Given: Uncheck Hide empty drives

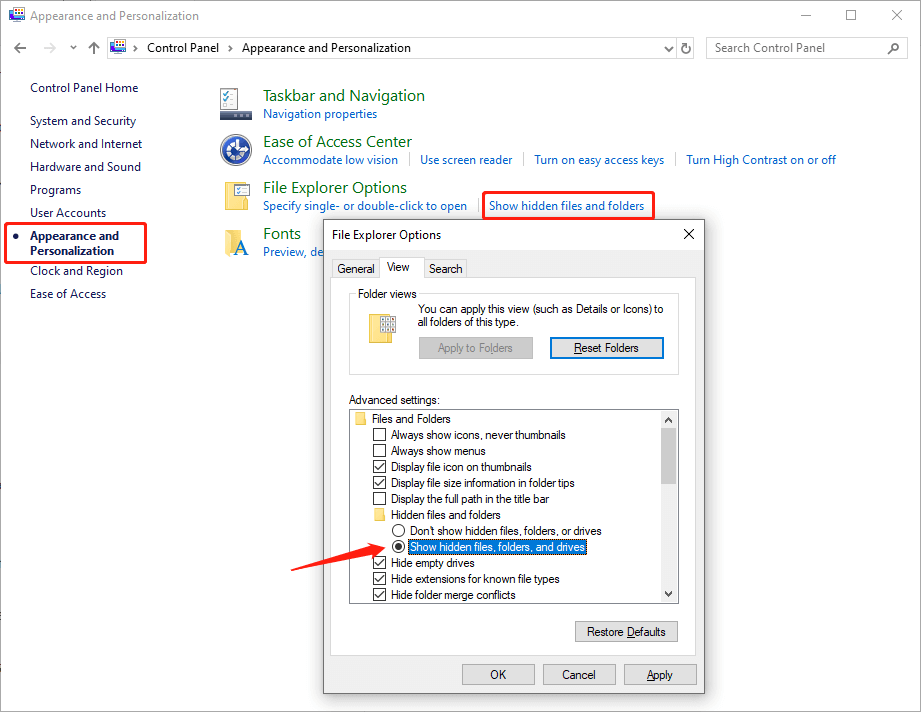Looking at the screenshot, I should [x=380, y=563].
